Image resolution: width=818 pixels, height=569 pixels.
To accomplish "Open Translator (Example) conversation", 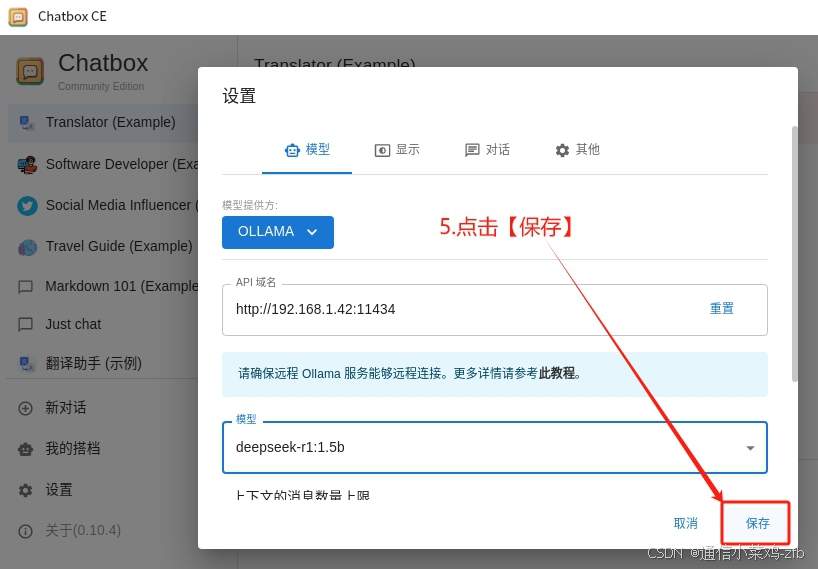I will [103, 123].
